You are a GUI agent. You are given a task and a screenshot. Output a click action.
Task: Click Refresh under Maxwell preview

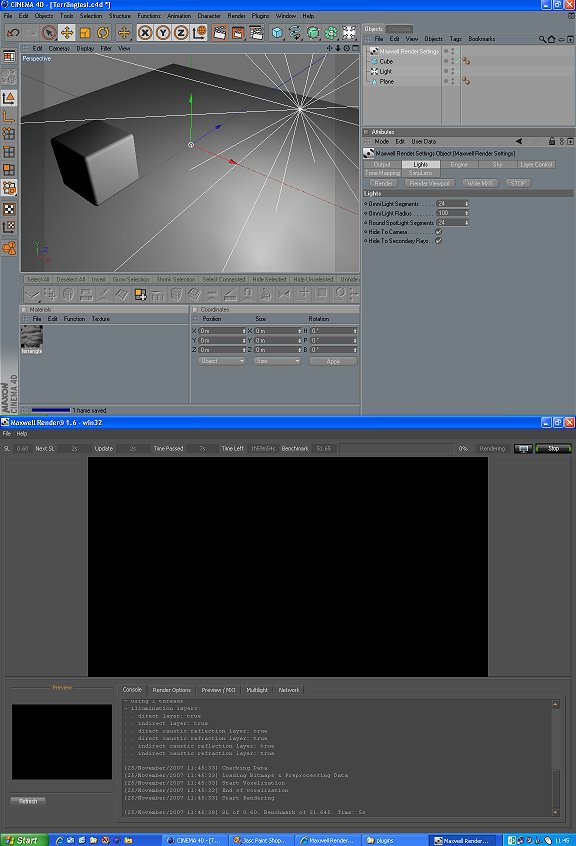(x=28, y=801)
